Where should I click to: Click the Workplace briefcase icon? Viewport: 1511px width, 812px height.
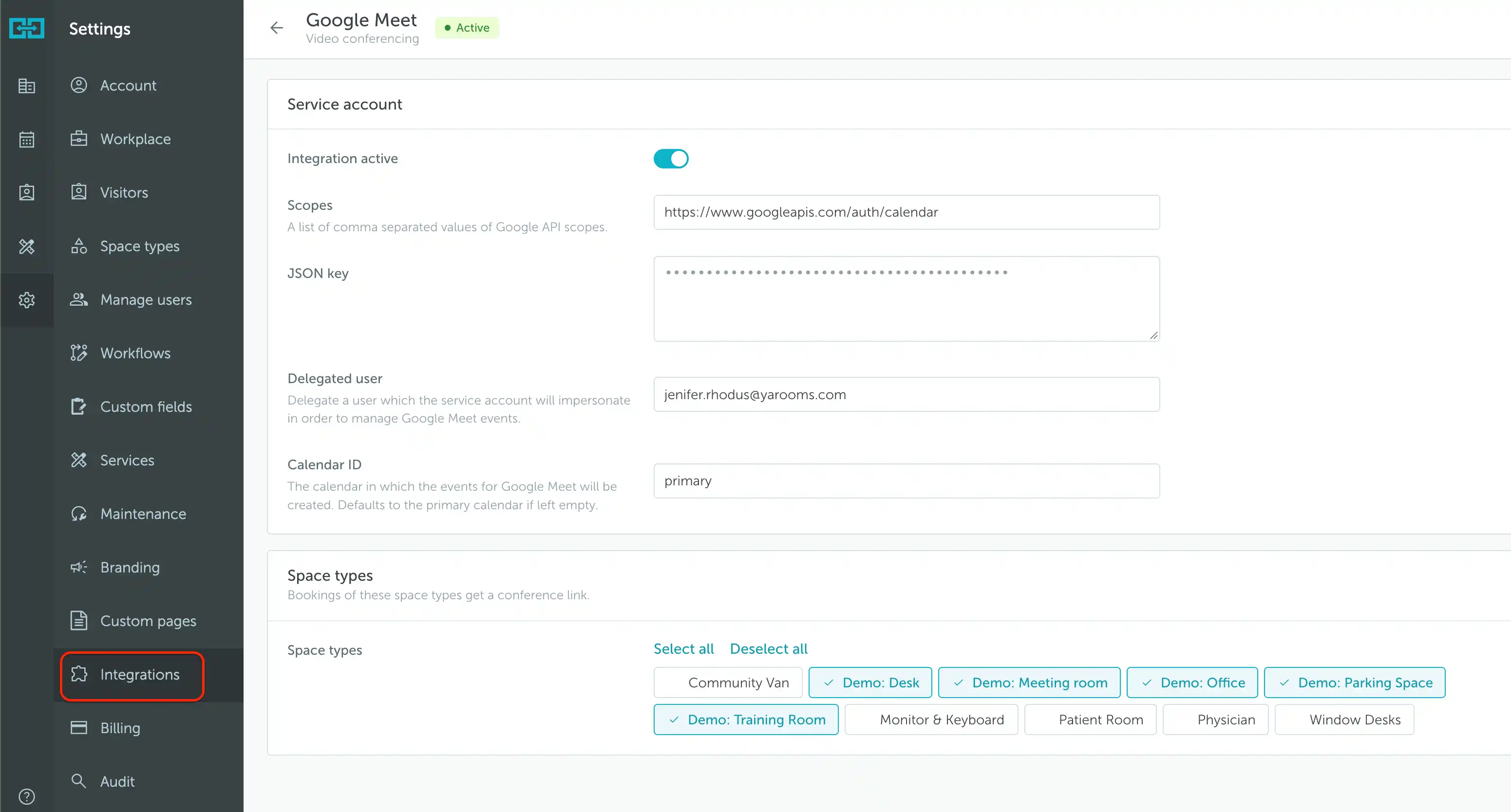[78, 139]
